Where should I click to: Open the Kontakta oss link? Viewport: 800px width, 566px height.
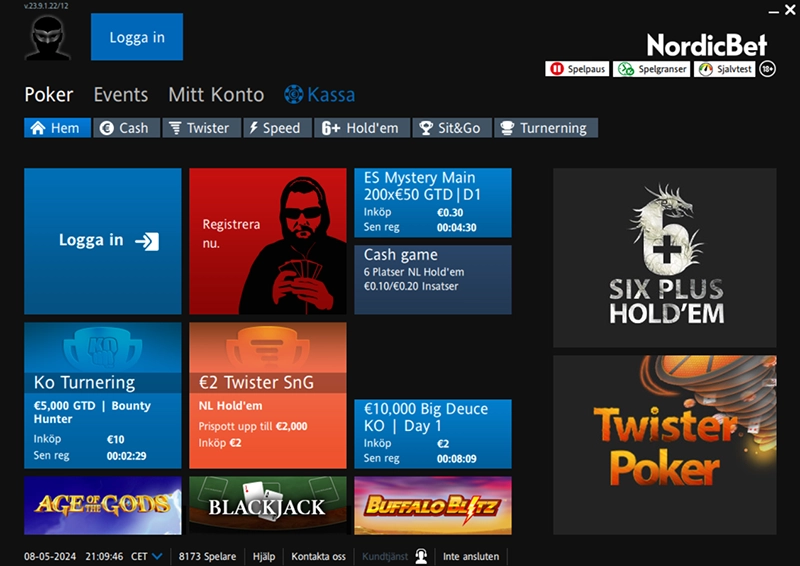pyautogui.click(x=318, y=556)
